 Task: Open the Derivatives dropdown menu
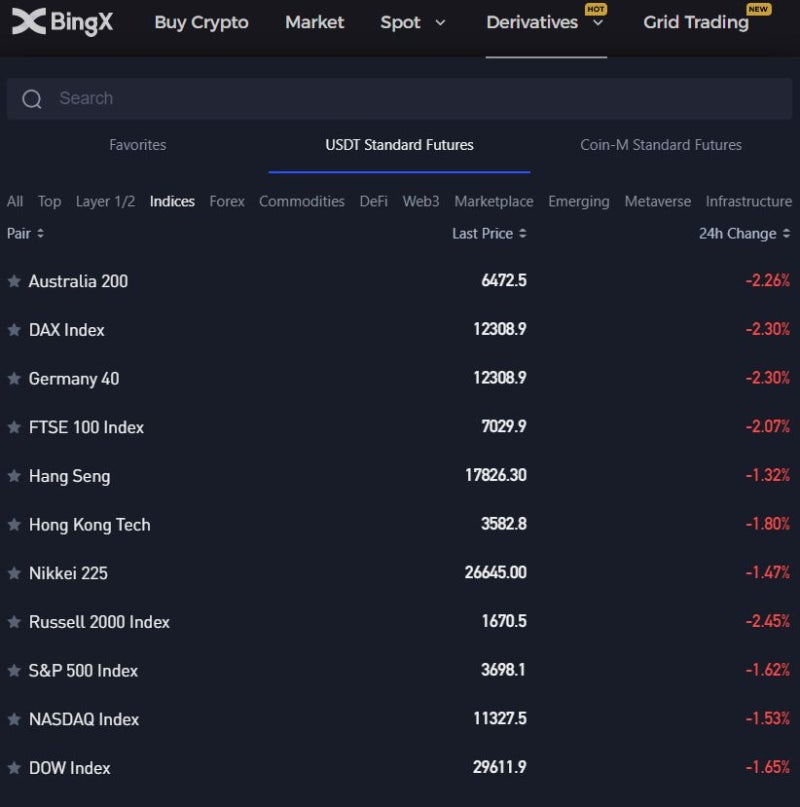click(x=545, y=22)
